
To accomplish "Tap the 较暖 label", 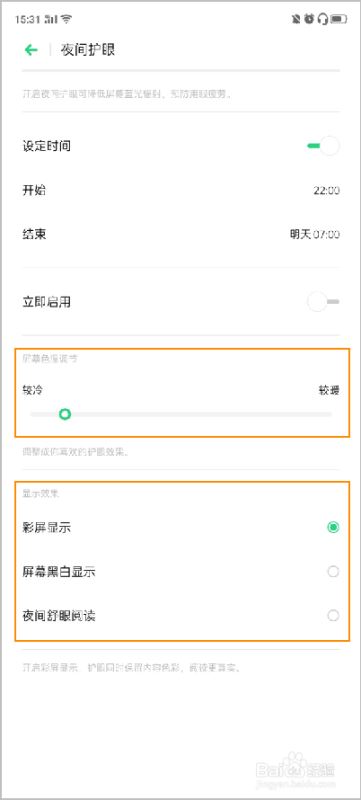I will pos(329,390).
